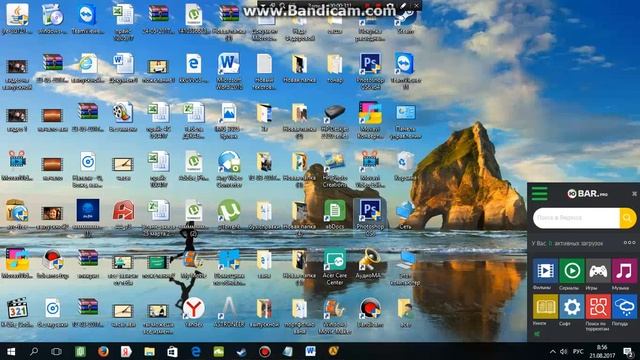
Task: Select the abDocs desktop shortcut
Action: [x=335, y=215]
